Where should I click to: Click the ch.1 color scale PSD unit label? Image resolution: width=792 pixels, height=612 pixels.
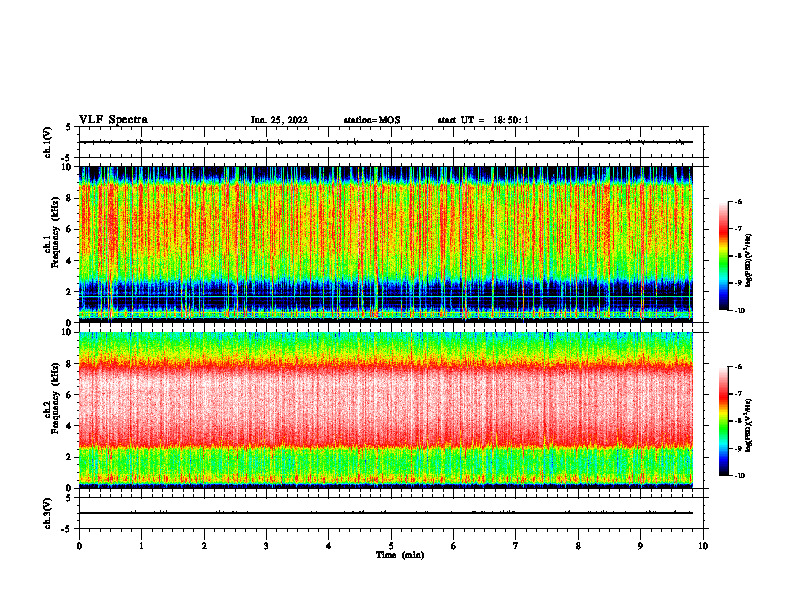click(x=749, y=261)
